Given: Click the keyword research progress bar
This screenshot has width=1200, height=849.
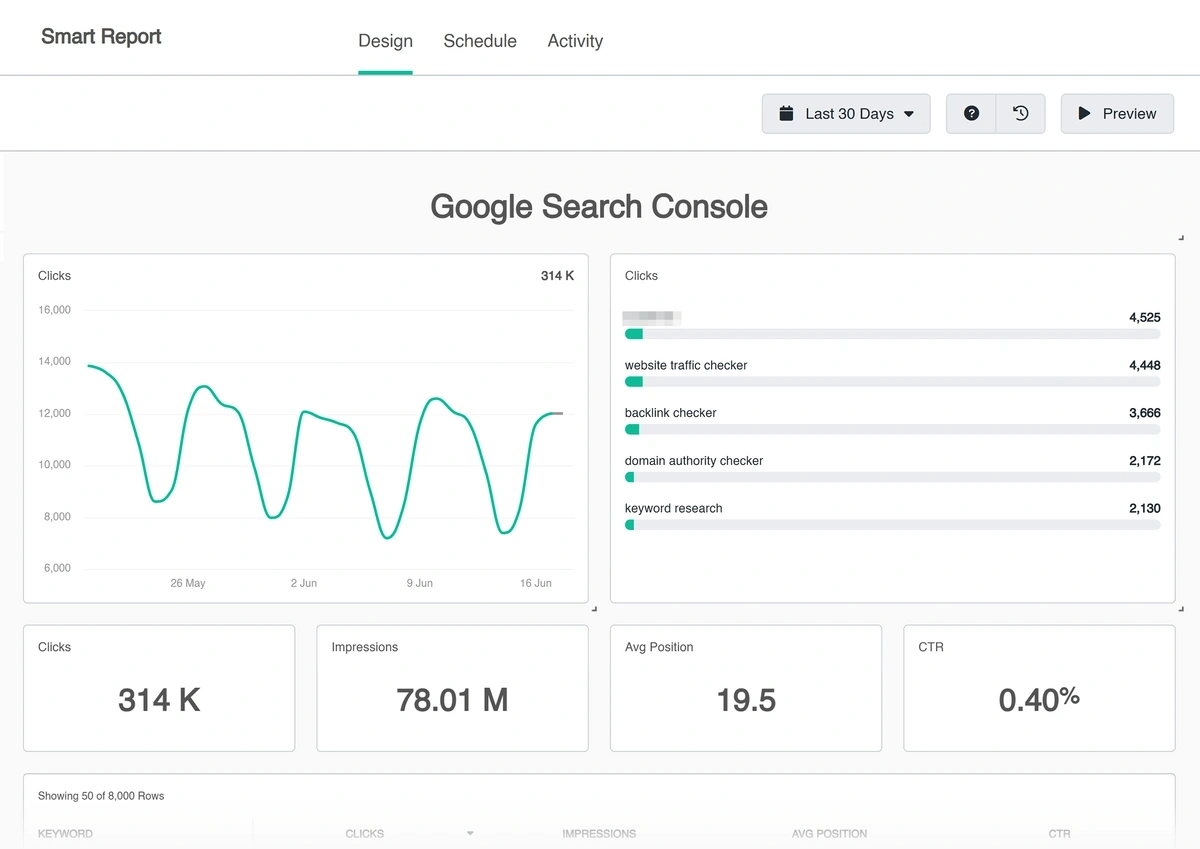Looking at the screenshot, I should pyautogui.click(x=892, y=525).
